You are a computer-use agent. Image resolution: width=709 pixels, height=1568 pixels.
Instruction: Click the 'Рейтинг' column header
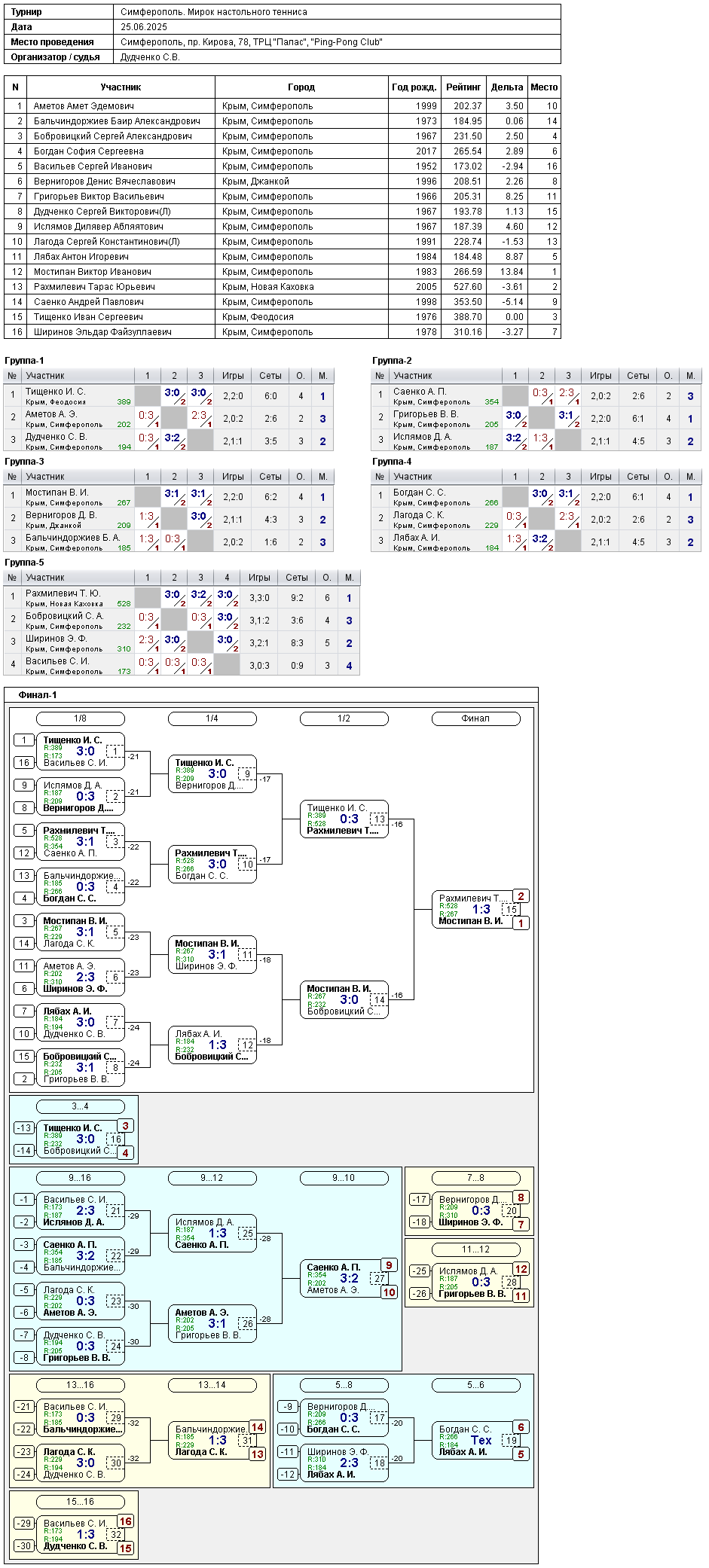463,87
